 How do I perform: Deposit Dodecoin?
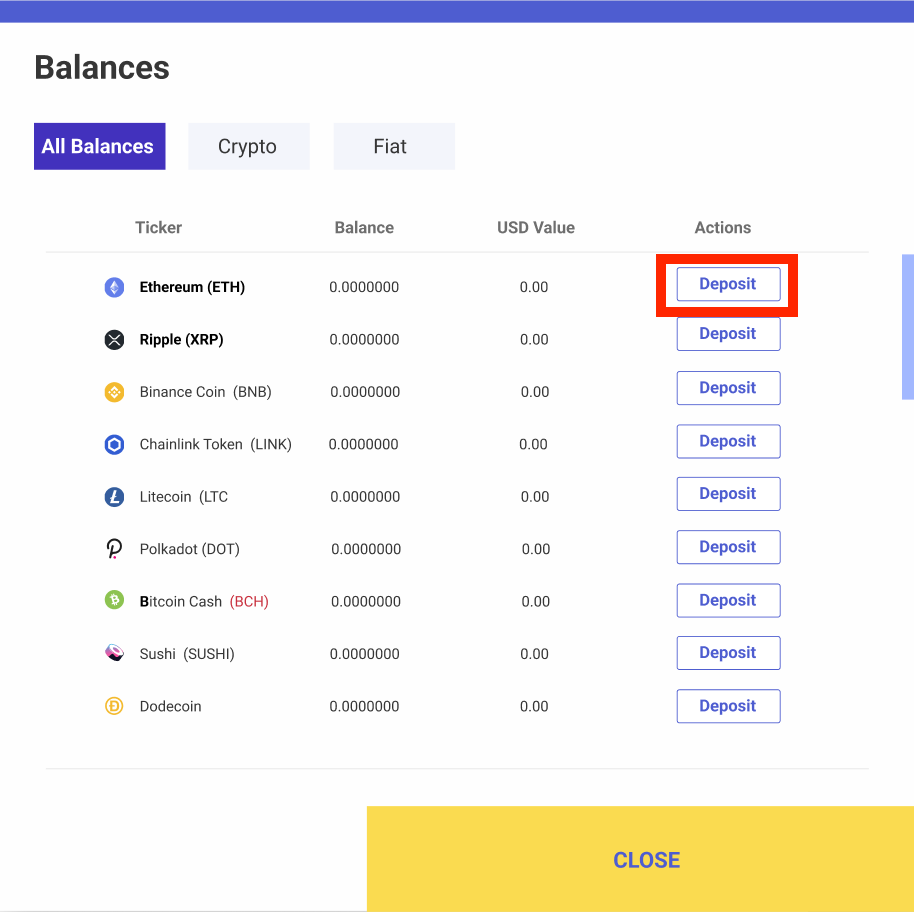point(728,706)
